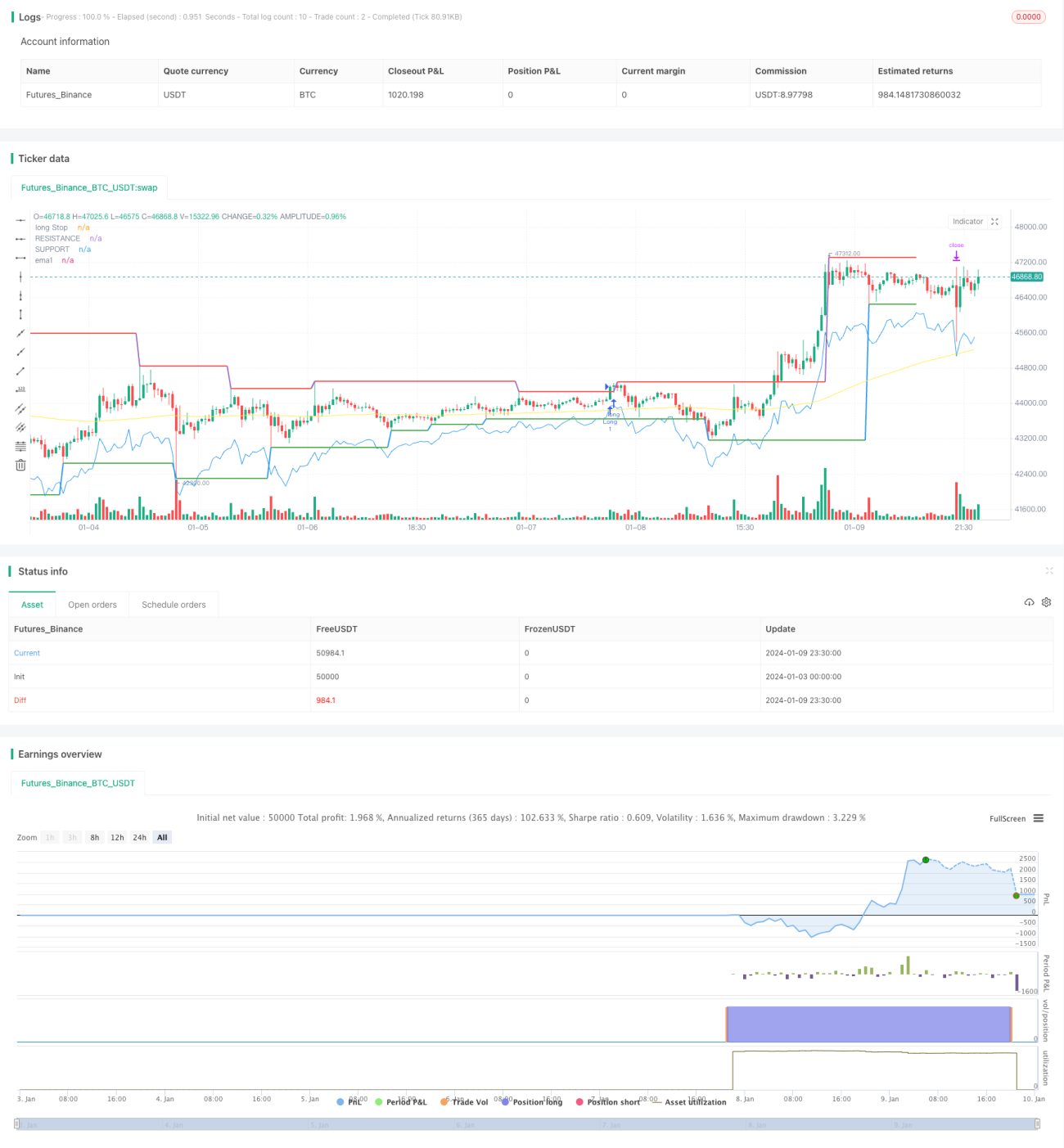Image resolution: width=1064 pixels, height=1148 pixels.
Task: Select the parallel channel line tool
Action: coord(20,408)
